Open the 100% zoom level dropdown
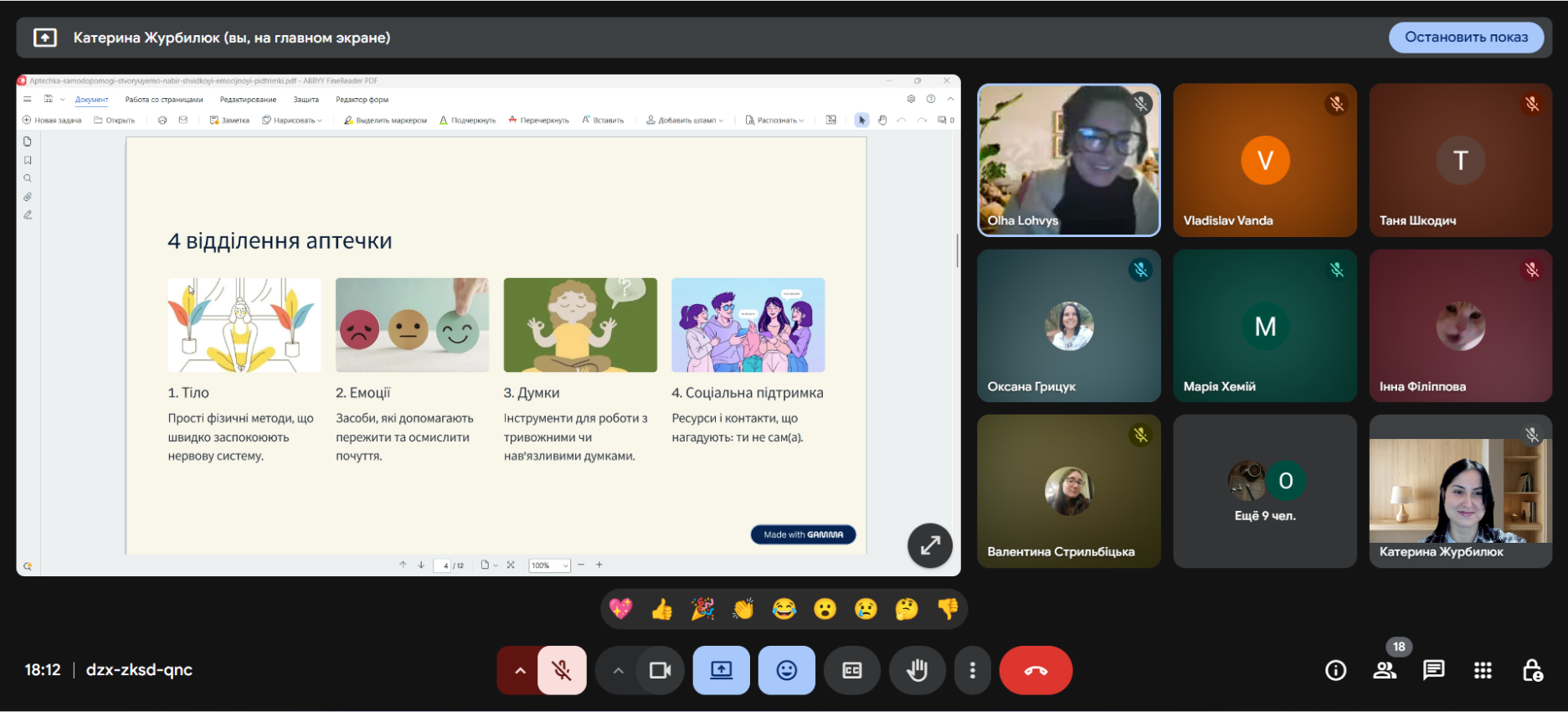Image resolution: width=1568 pixels, height=712 pixels. point(549,565)
